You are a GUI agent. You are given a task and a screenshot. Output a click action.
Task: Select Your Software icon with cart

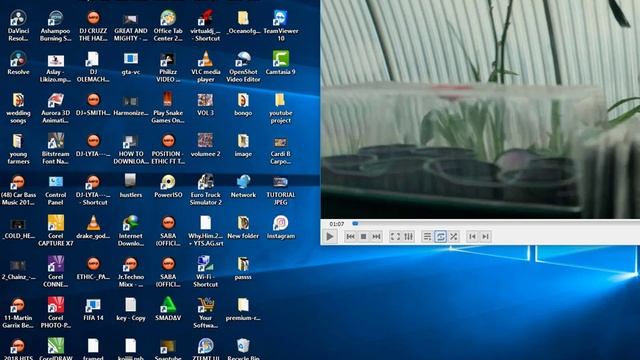pyautogui.click(x=205, y=313)
